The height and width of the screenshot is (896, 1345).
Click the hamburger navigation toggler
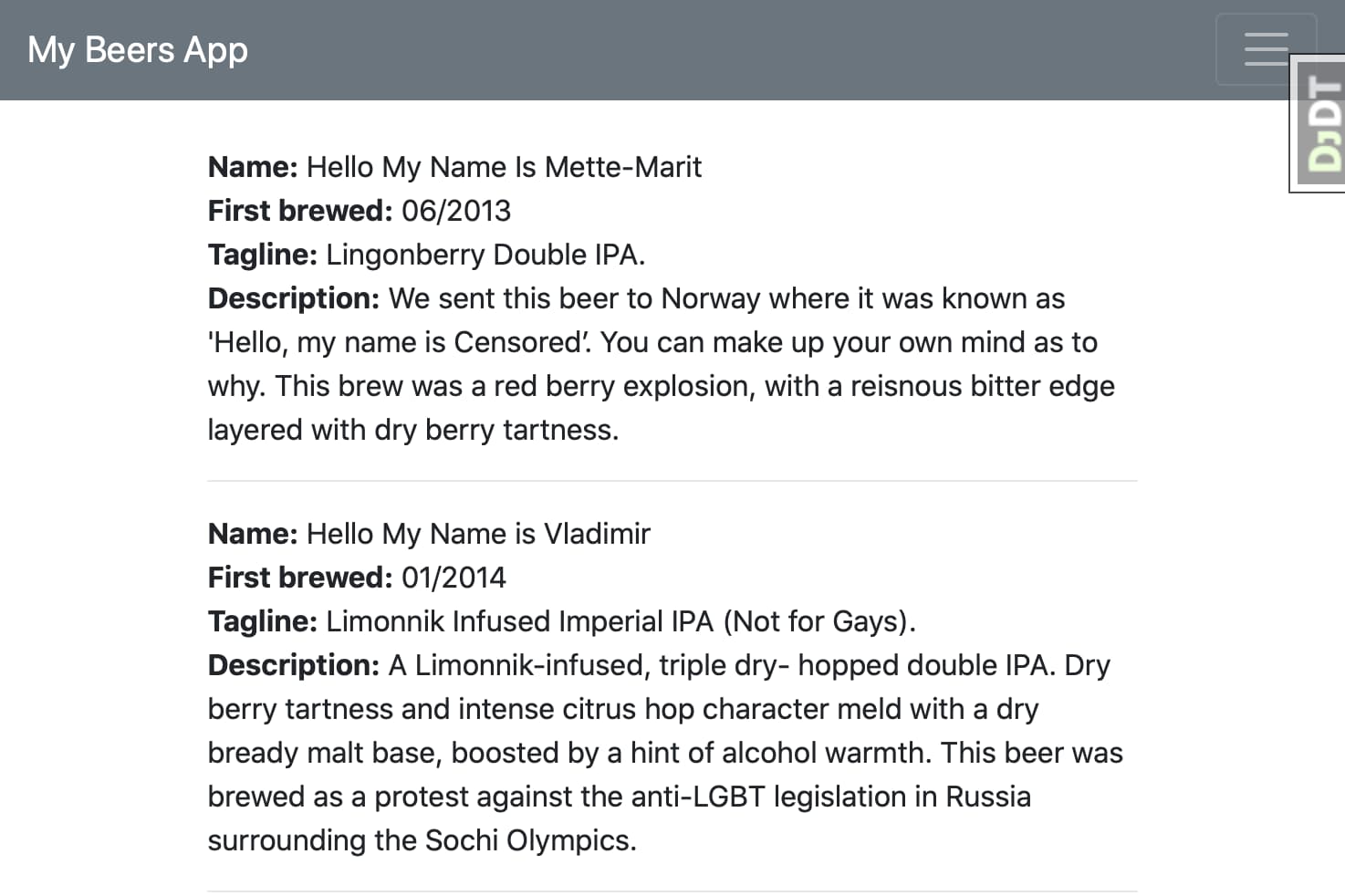[1267, 49]
